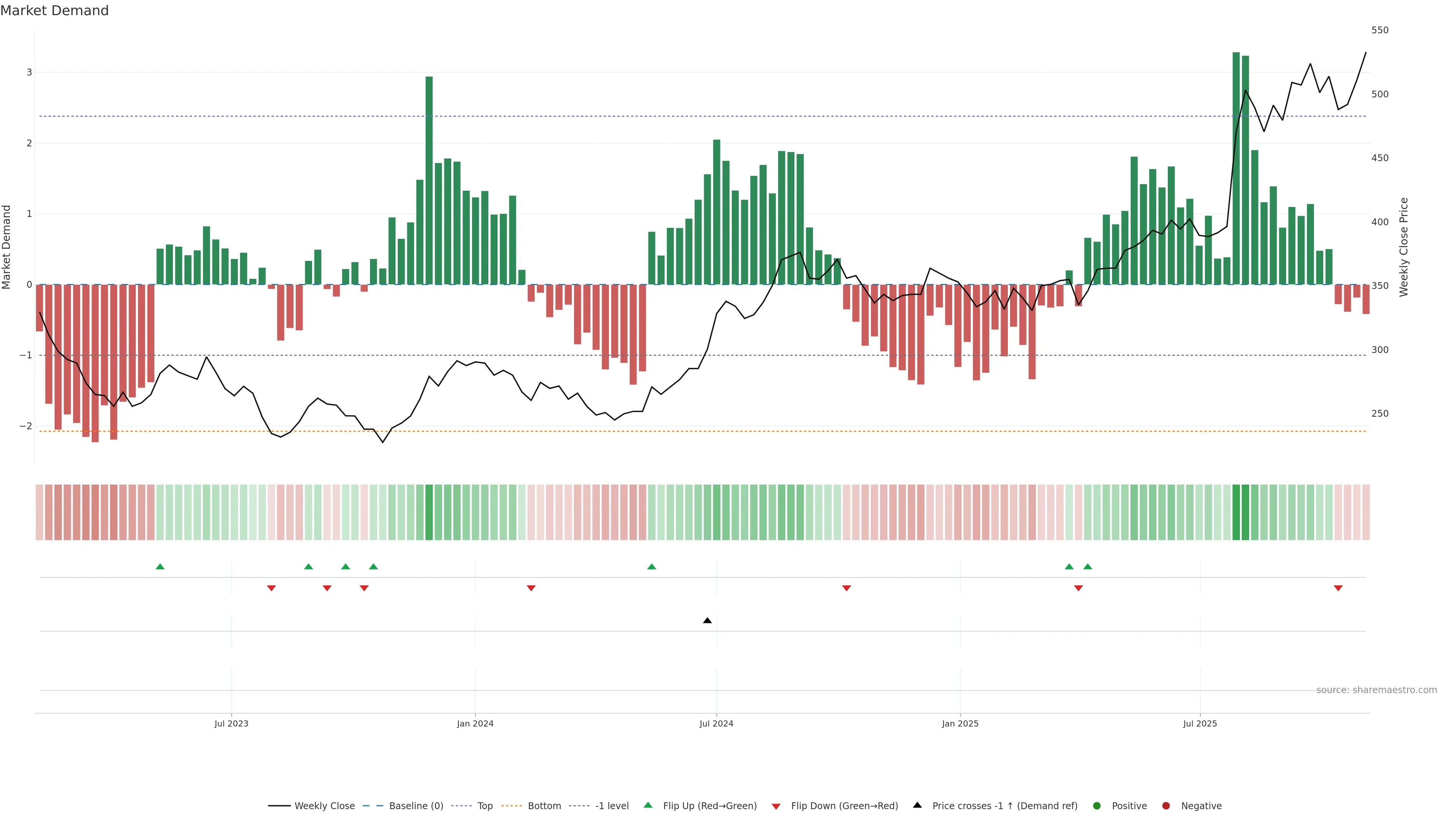Click the Jul 2024 axis label
1456x819 pixels.
[x=716, y=723]
